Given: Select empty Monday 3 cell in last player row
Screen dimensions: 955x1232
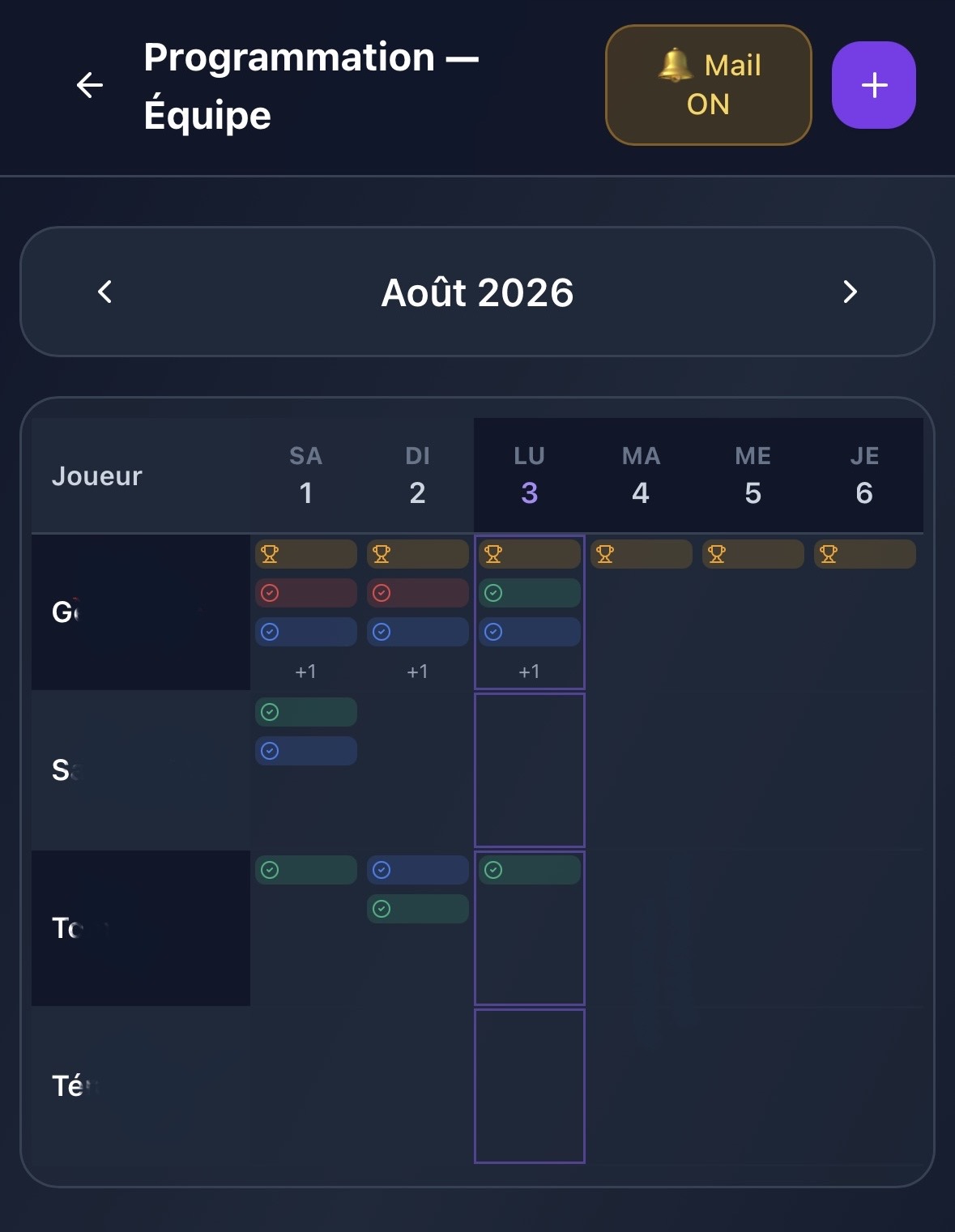Looking at the screenshot, I should tap(530, 1086).
